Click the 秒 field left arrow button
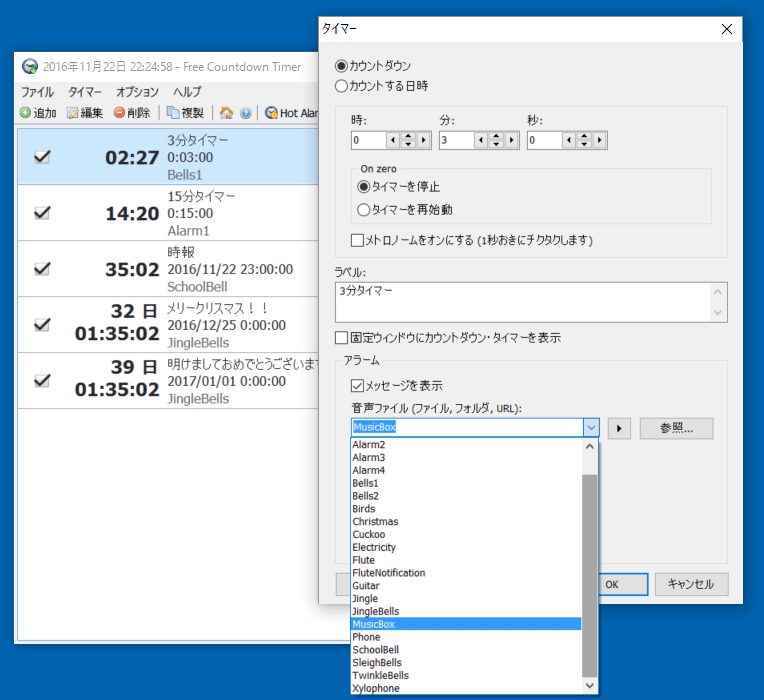 [569, 140]
